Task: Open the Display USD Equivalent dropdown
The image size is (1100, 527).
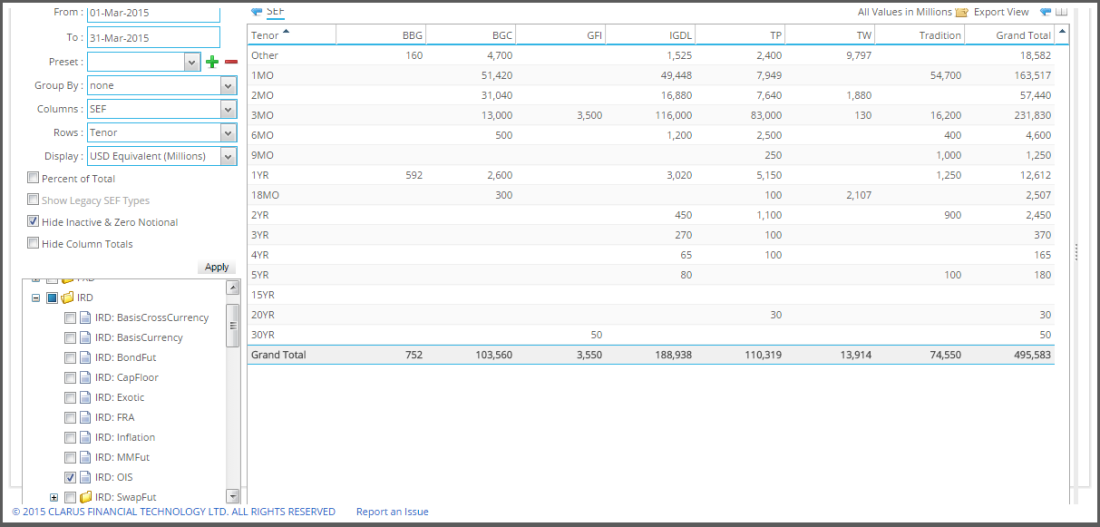Action: click(x=228, y=156)
